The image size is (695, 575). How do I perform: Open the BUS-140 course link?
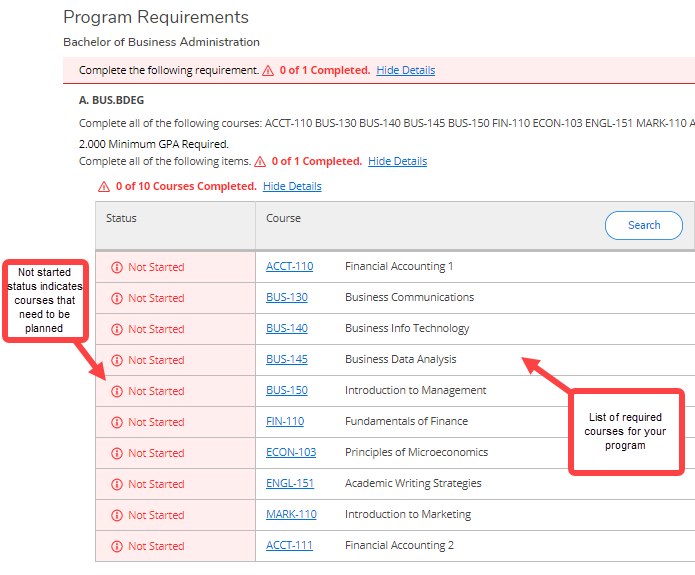(287, 329)
